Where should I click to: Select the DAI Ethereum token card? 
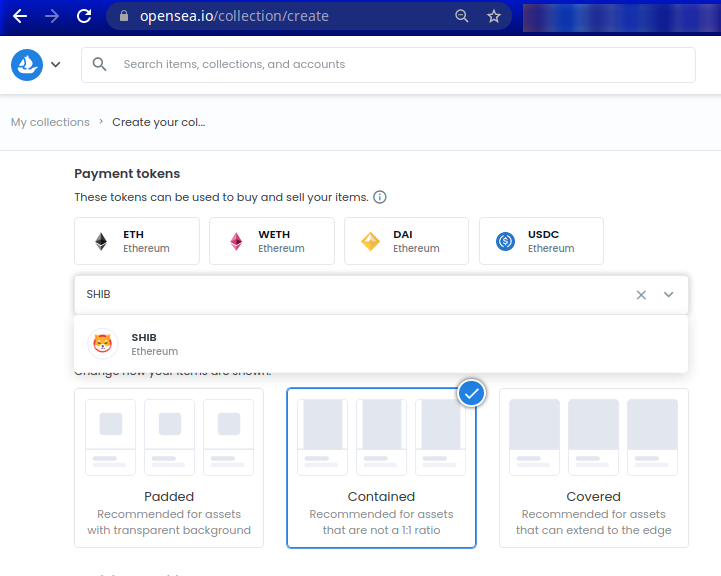(406, 241)
